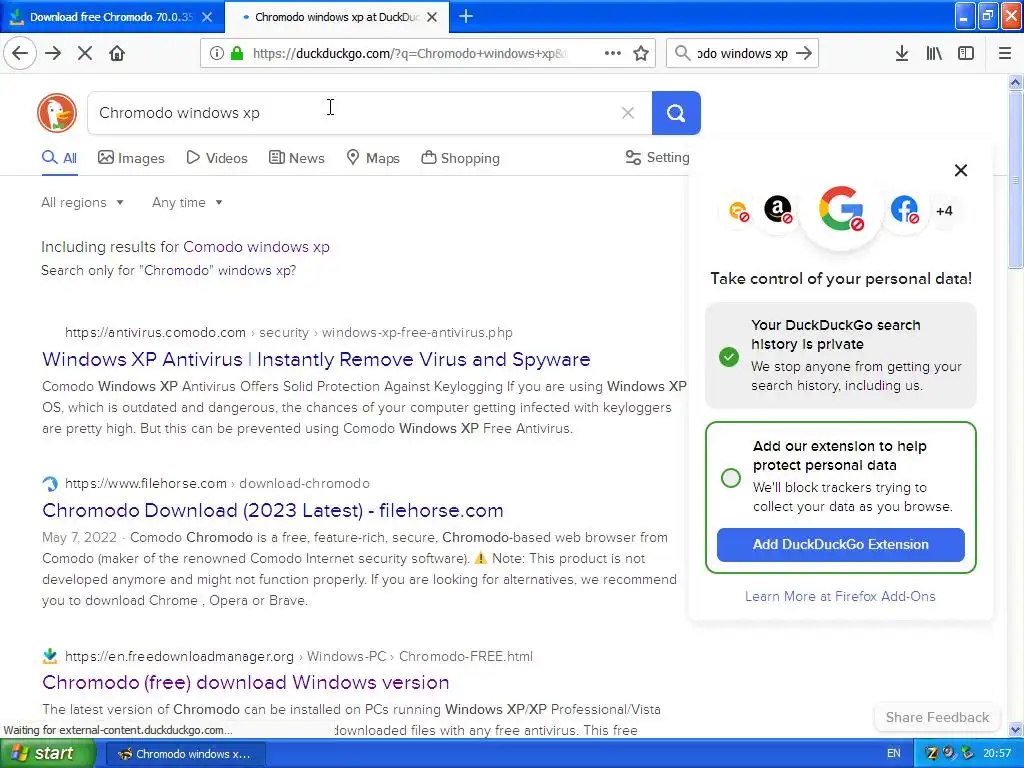Image resolution: width=1024 pixels, height=768 pixels.
Task: Switch to Download free Chromodo tab
Action: [x=112, y=17]
